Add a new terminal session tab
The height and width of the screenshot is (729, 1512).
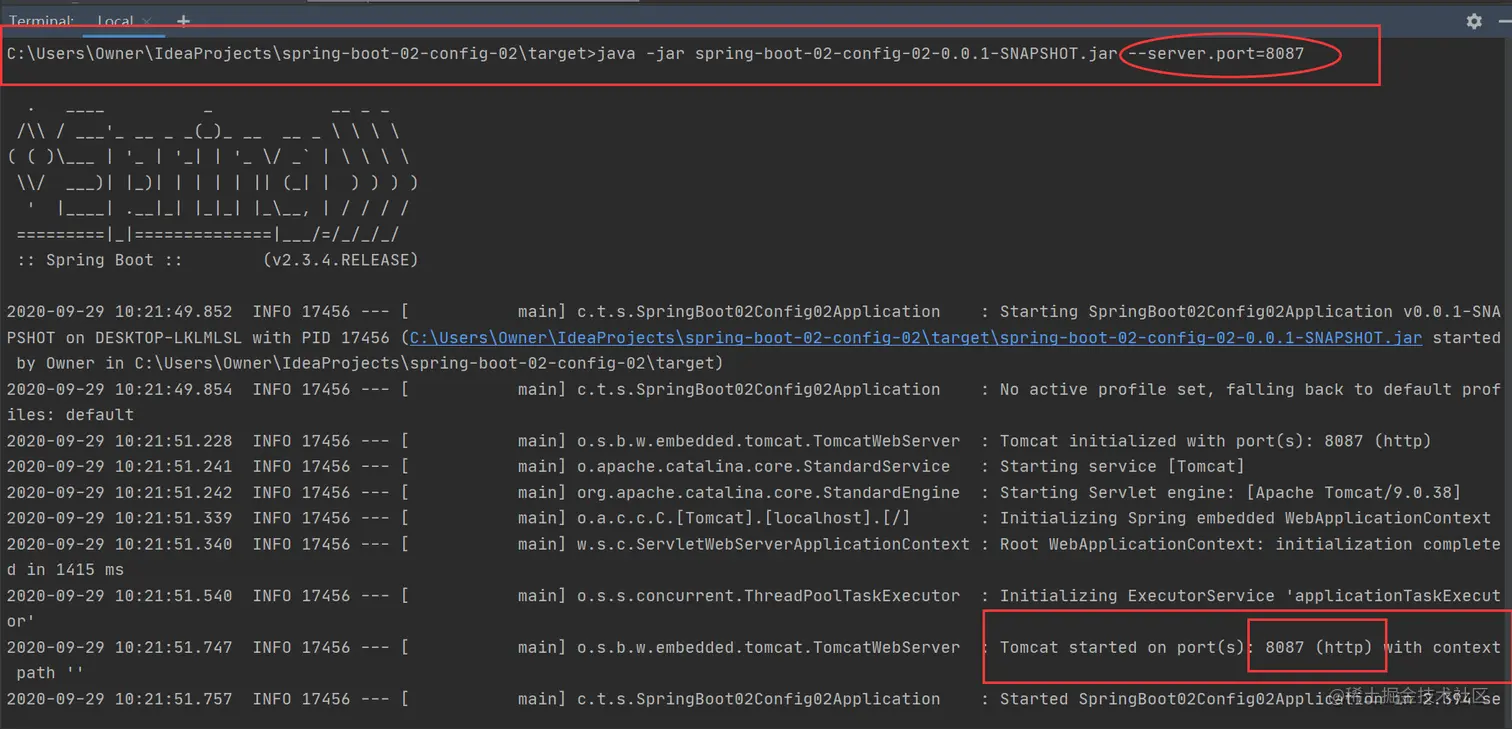tap(183, 20)
